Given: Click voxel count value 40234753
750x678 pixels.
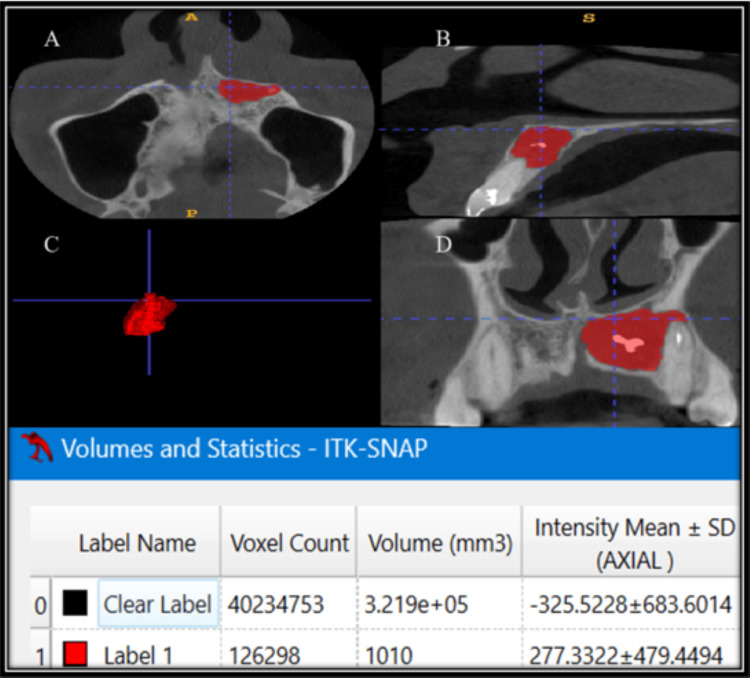Looking at the screenshot, I should point(276,604).
